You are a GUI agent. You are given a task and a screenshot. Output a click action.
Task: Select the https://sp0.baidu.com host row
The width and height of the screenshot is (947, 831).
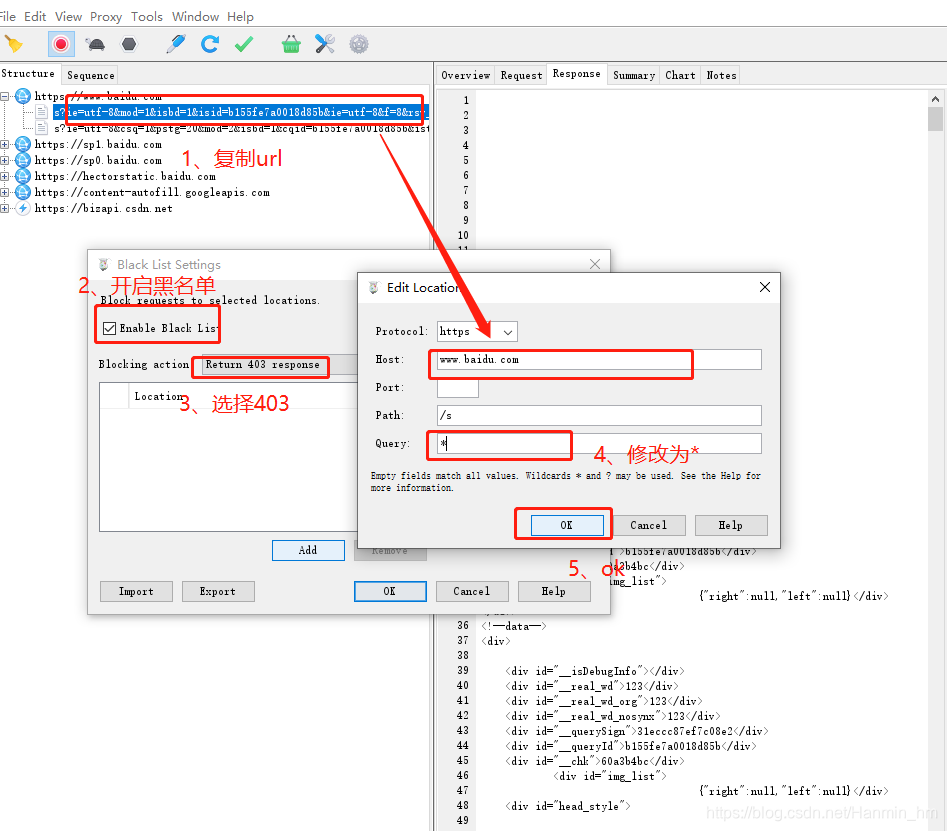click(x=98, y=160)
